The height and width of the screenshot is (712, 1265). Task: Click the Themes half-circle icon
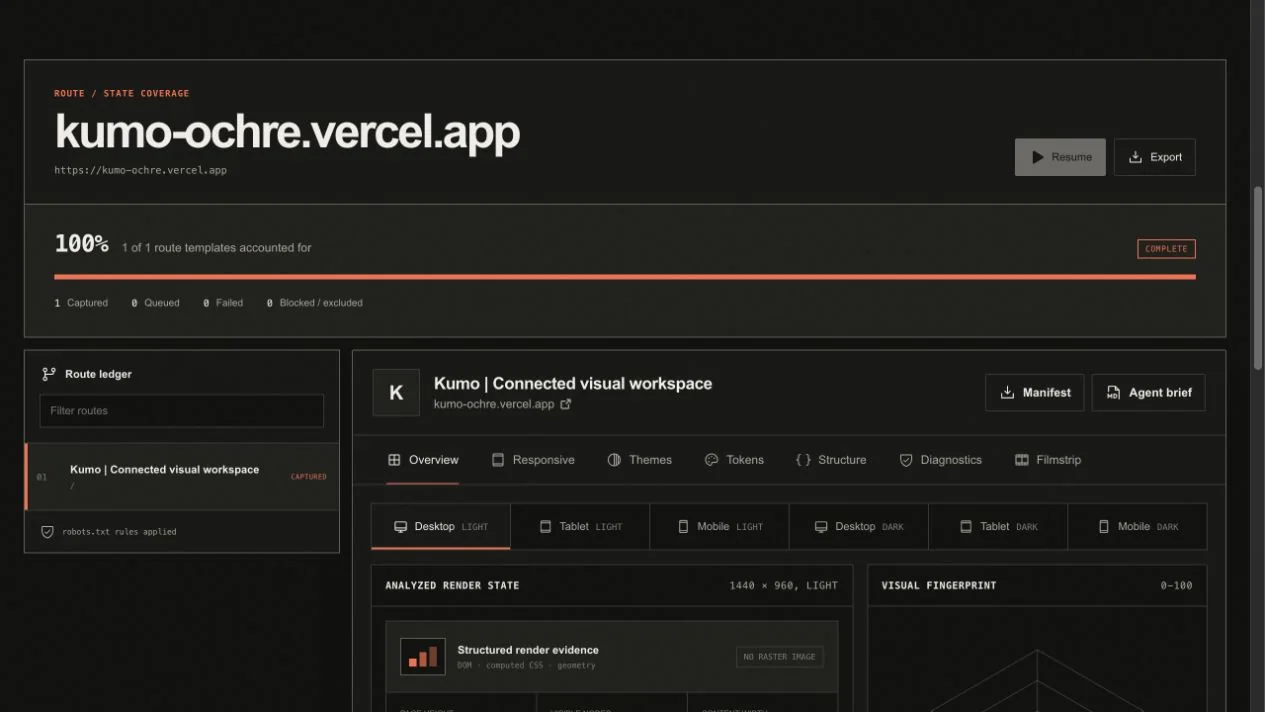(614, 460)
